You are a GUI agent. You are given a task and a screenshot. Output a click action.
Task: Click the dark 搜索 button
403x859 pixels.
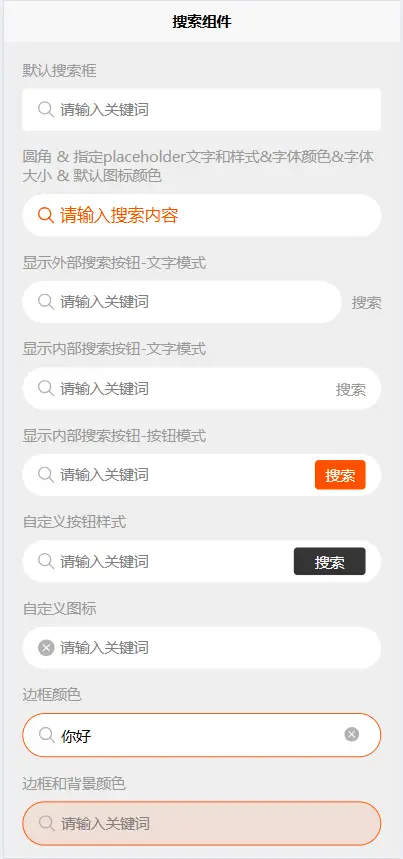[x=330, y=562]
